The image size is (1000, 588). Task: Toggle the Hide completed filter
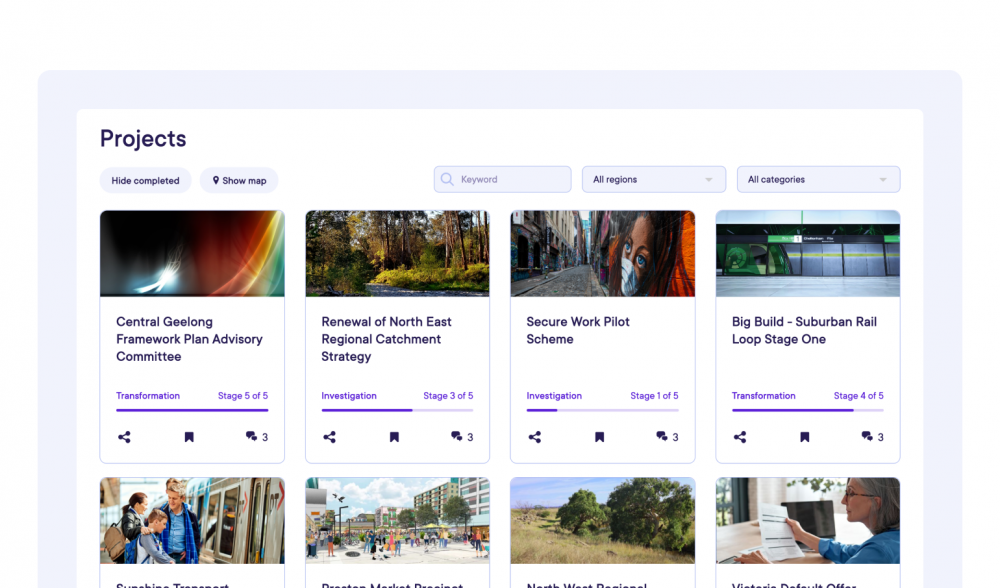click(x=145, y=181)
